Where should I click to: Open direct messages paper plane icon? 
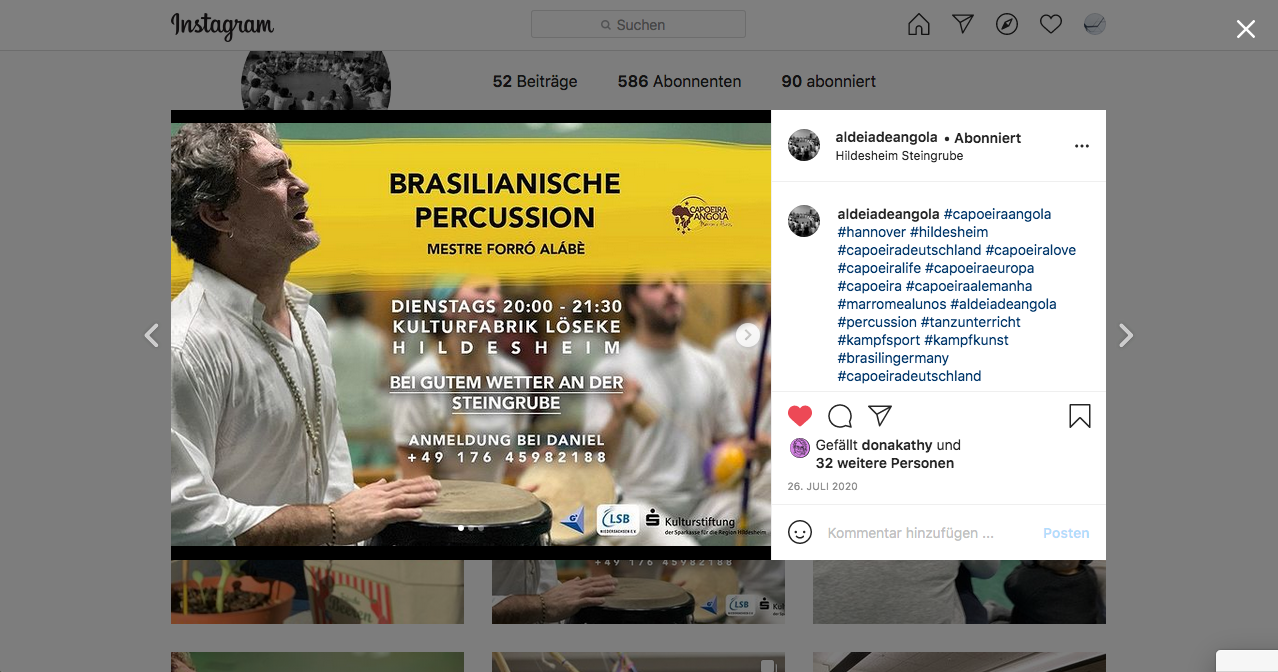pos(962,25)
